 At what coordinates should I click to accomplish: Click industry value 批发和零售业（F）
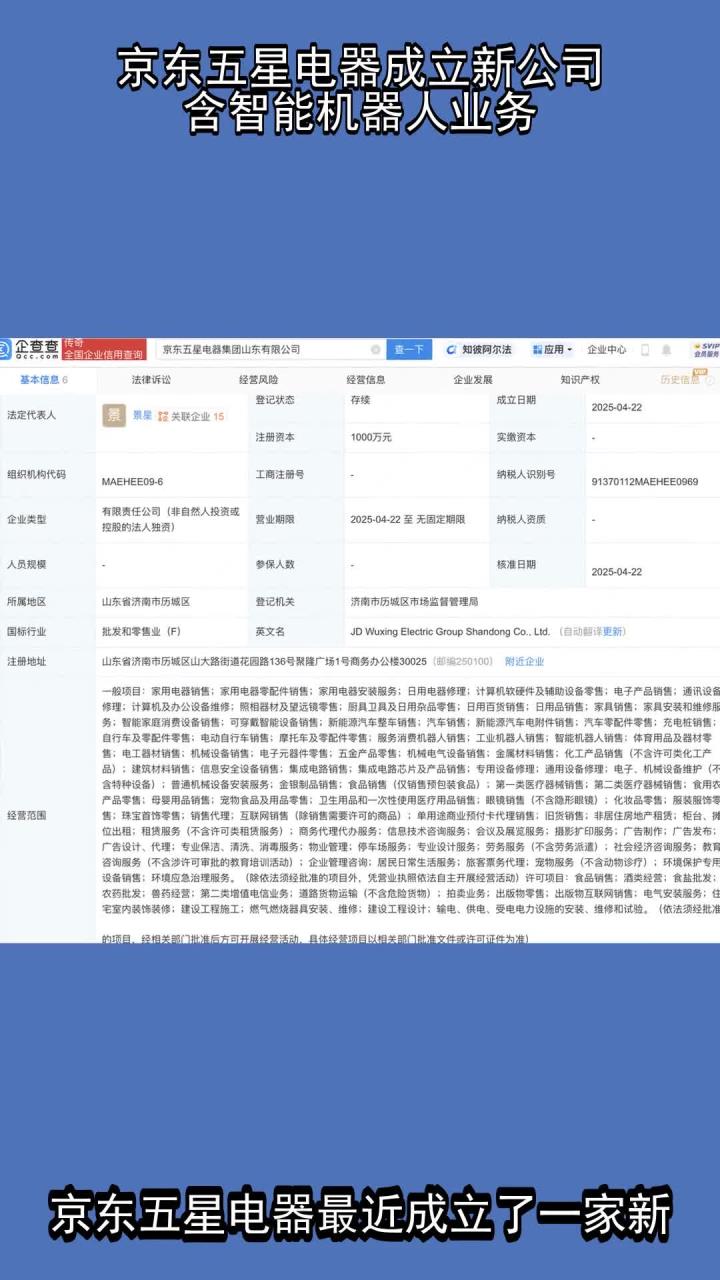[x=141, y=632]
